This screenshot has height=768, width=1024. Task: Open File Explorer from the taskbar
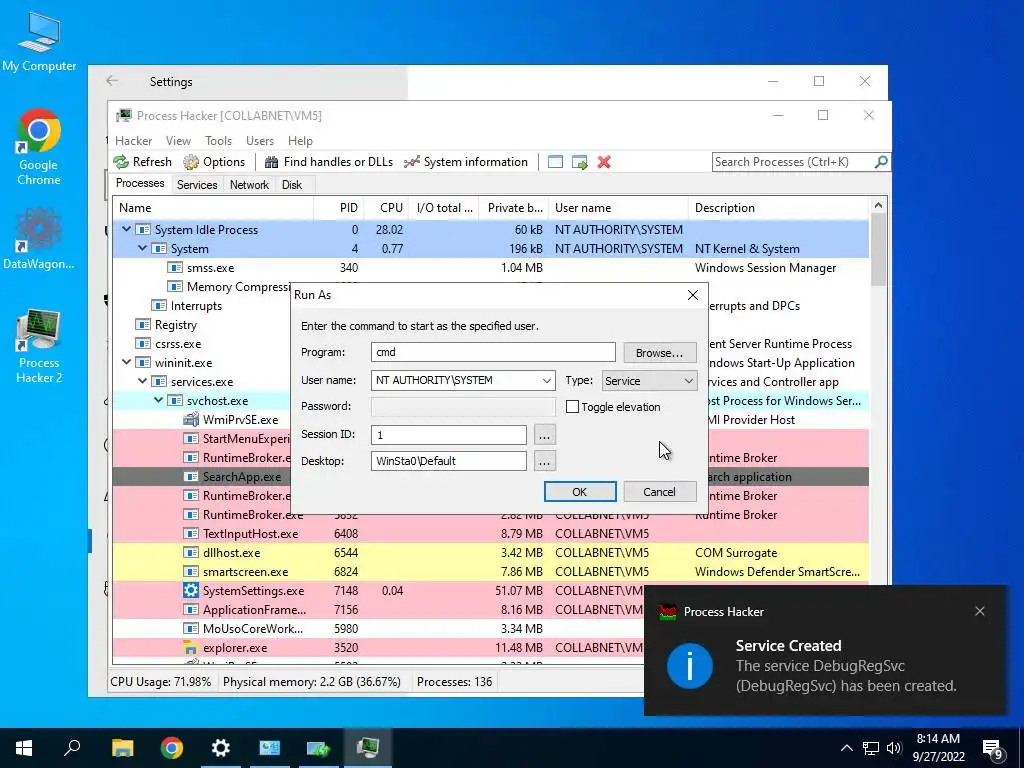tap(122, 748)
